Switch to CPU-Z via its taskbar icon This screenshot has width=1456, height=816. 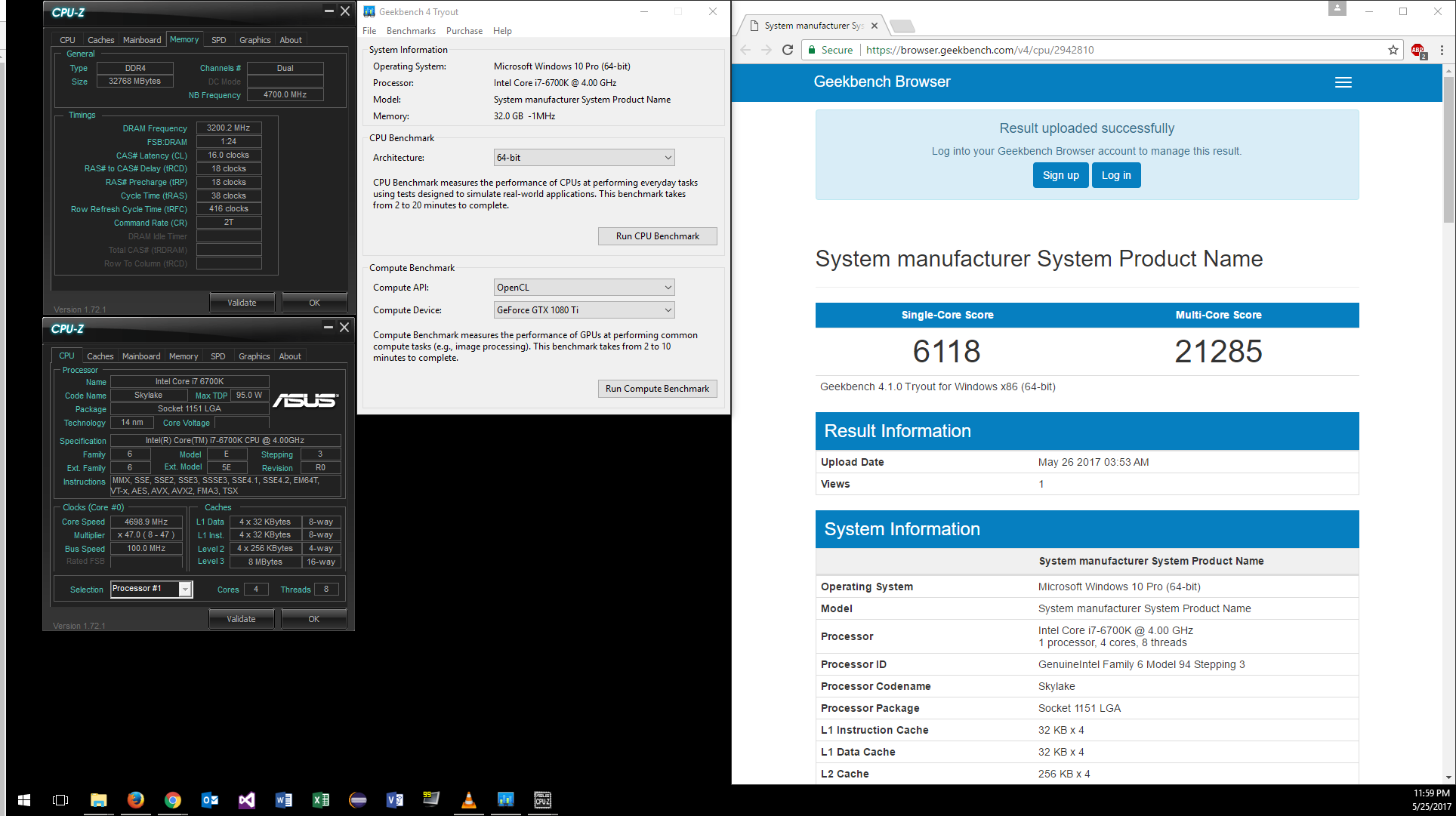[x=543, y=799]
